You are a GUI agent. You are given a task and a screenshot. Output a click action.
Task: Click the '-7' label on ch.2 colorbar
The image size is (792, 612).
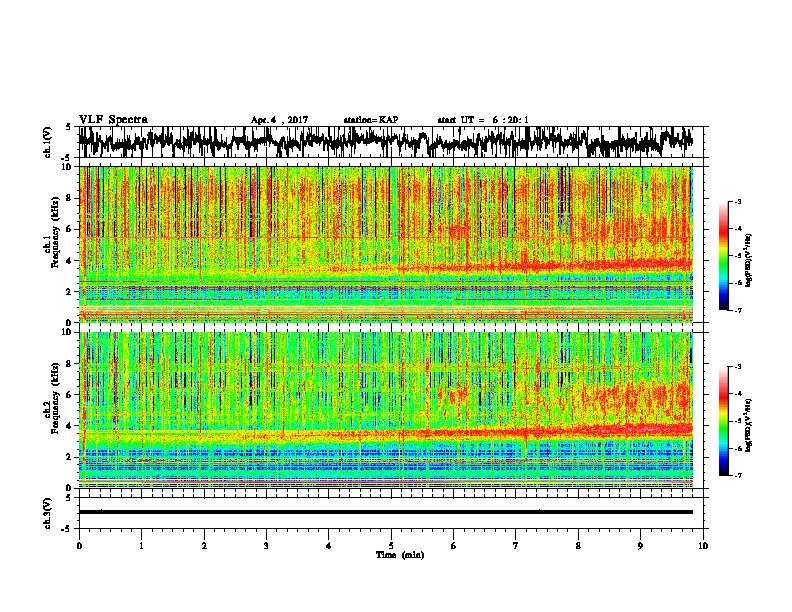(x=738, y=476)
